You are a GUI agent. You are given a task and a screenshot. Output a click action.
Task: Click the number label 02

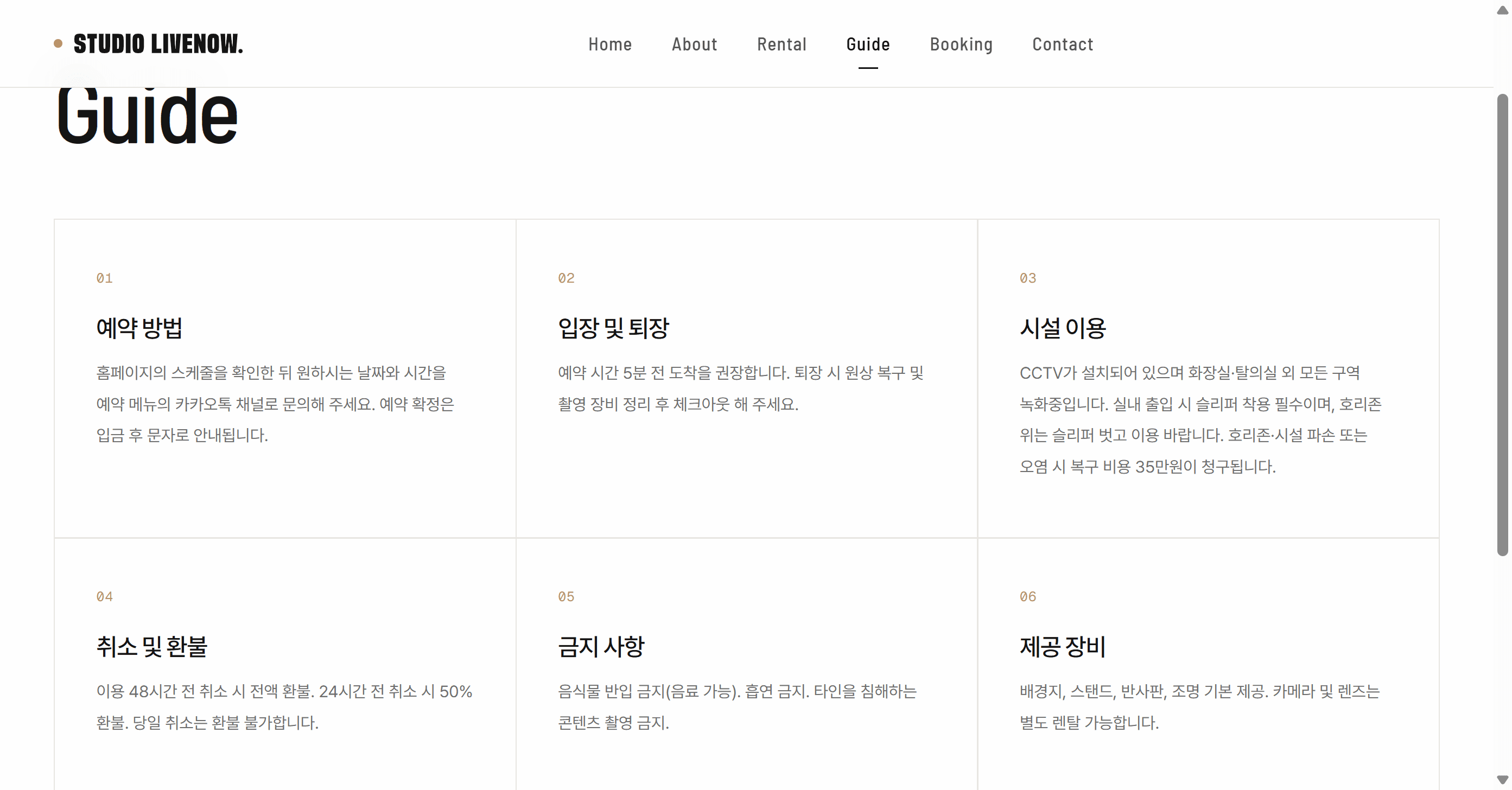pyautogui.click(x=567, y=278)
